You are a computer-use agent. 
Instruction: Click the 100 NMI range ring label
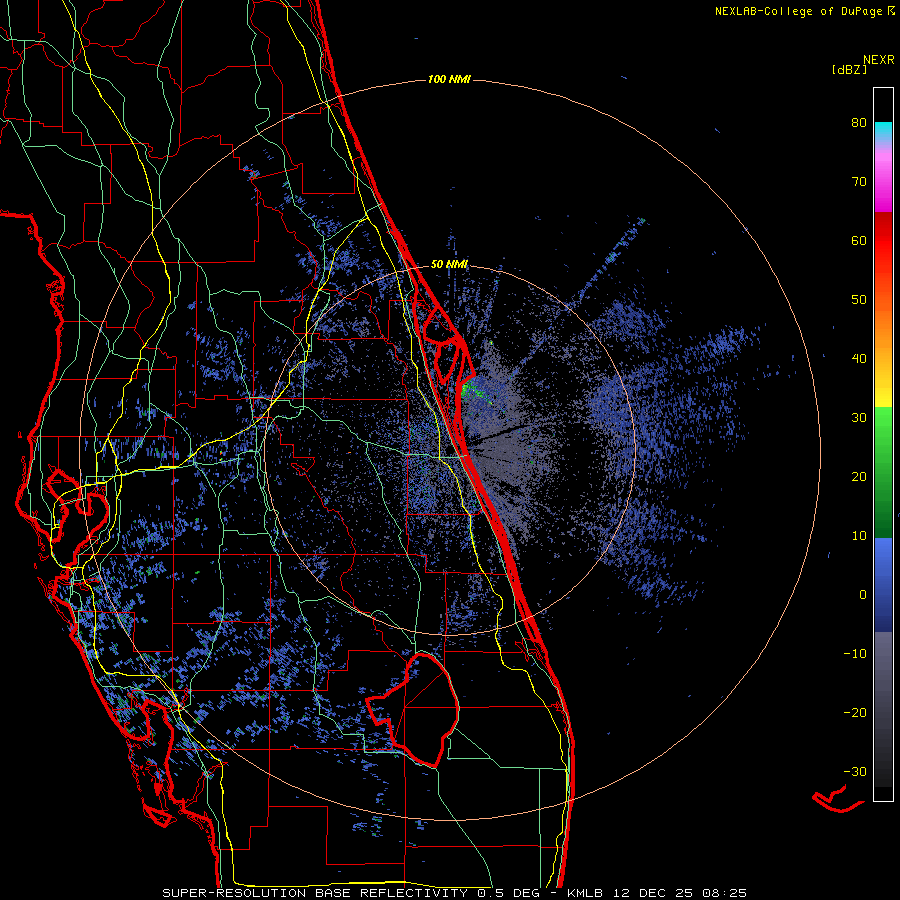449,79
